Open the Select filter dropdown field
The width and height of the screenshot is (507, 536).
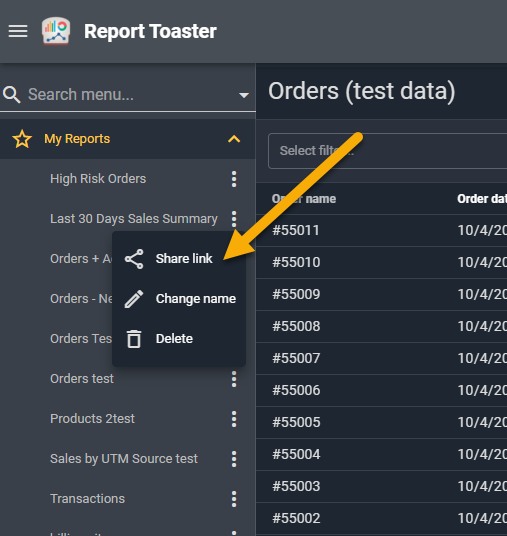388,151
